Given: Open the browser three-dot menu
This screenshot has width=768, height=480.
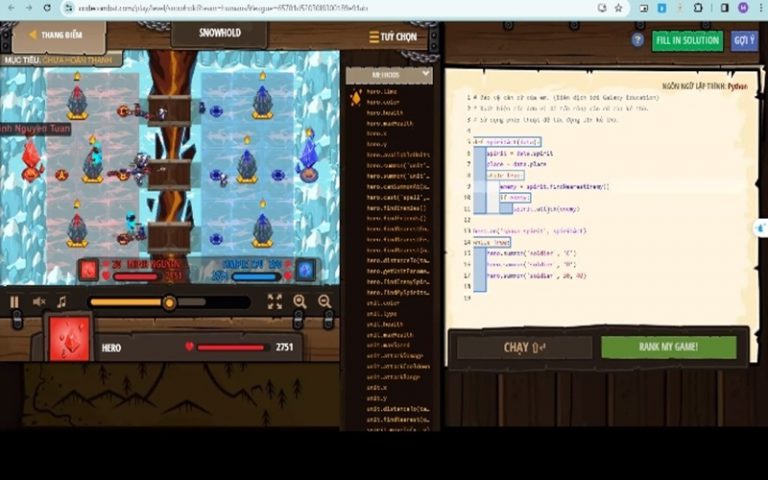Looking at the screenshot, I should pyautogui.click(x=761, y=8).
